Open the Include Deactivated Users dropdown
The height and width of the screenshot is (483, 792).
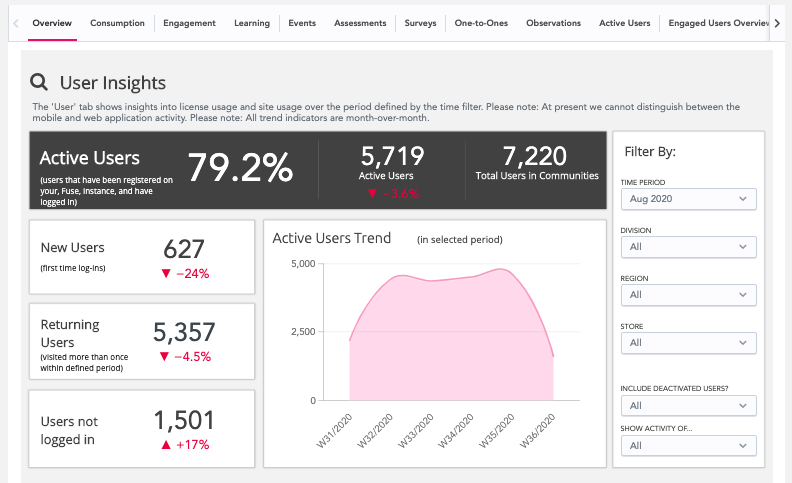coord(688,405)
